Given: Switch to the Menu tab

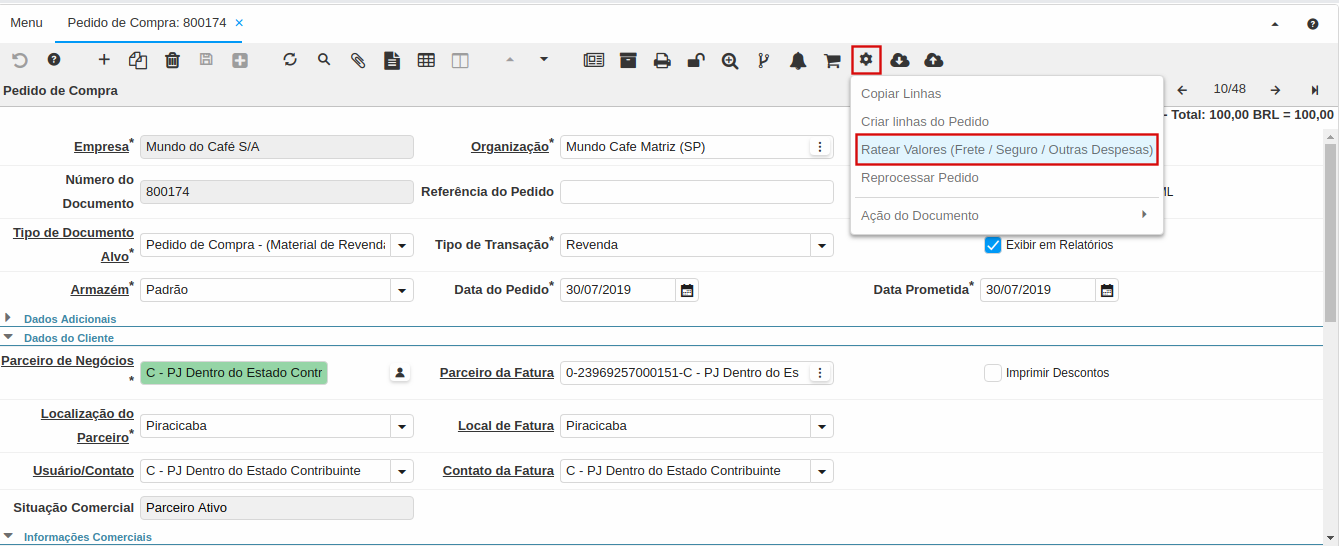Looking at the screenshot, I should tap(26, 22).
